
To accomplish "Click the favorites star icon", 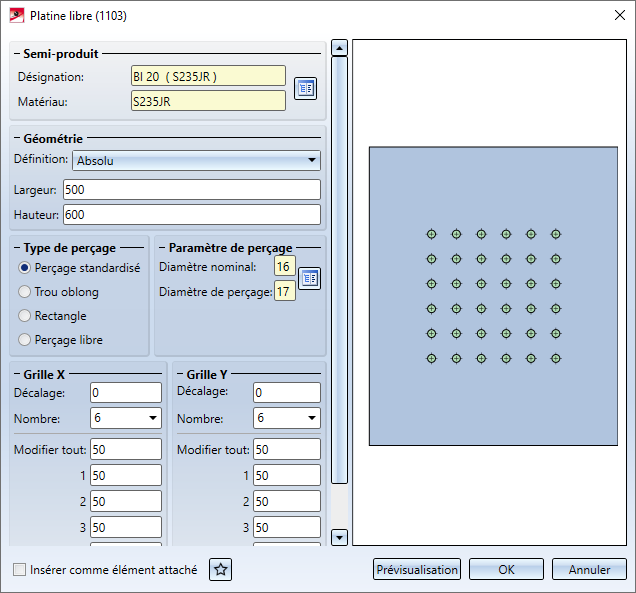I will pyautogui.click(x=221, y=570).
